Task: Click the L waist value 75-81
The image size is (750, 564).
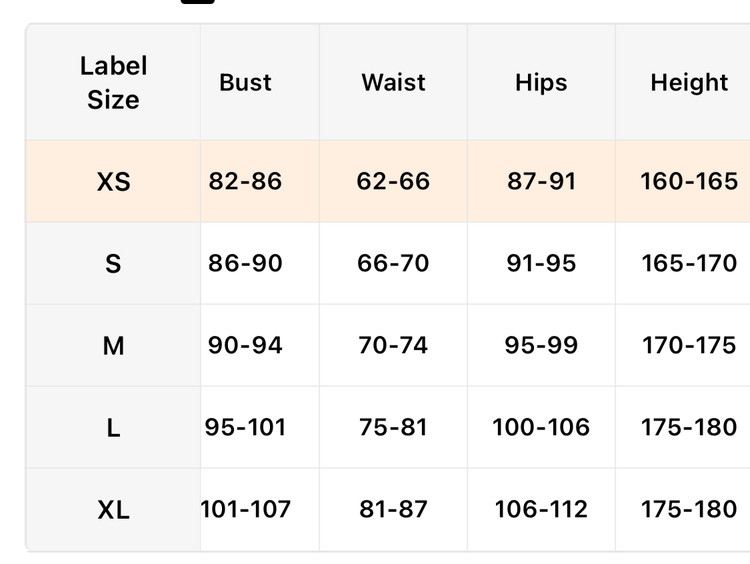Action: (x=393, y=427)
